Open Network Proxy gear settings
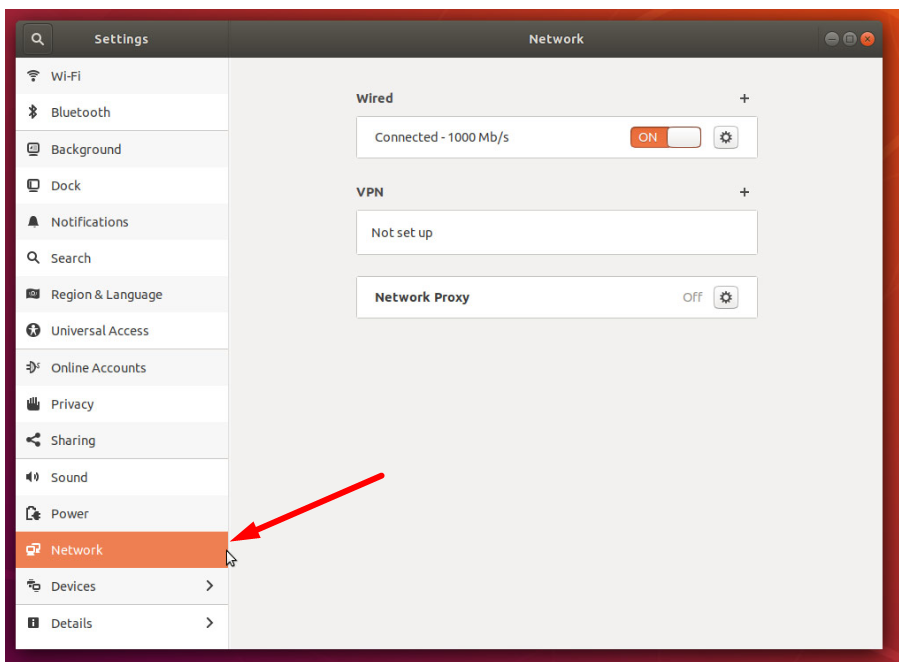Image resolution: width=899 pixels, height=662 pixels. [726, 297]
